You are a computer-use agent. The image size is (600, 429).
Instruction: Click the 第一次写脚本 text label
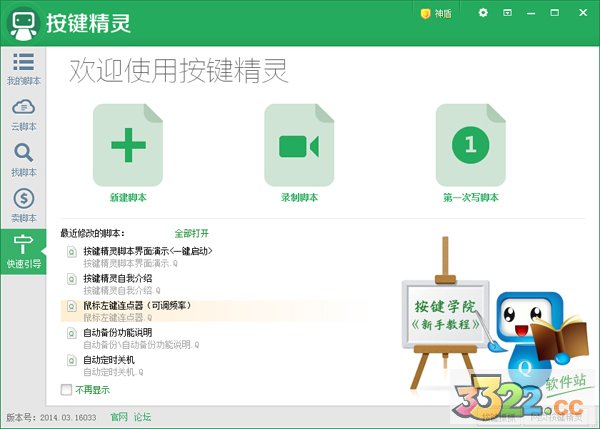tap(471, 197)
